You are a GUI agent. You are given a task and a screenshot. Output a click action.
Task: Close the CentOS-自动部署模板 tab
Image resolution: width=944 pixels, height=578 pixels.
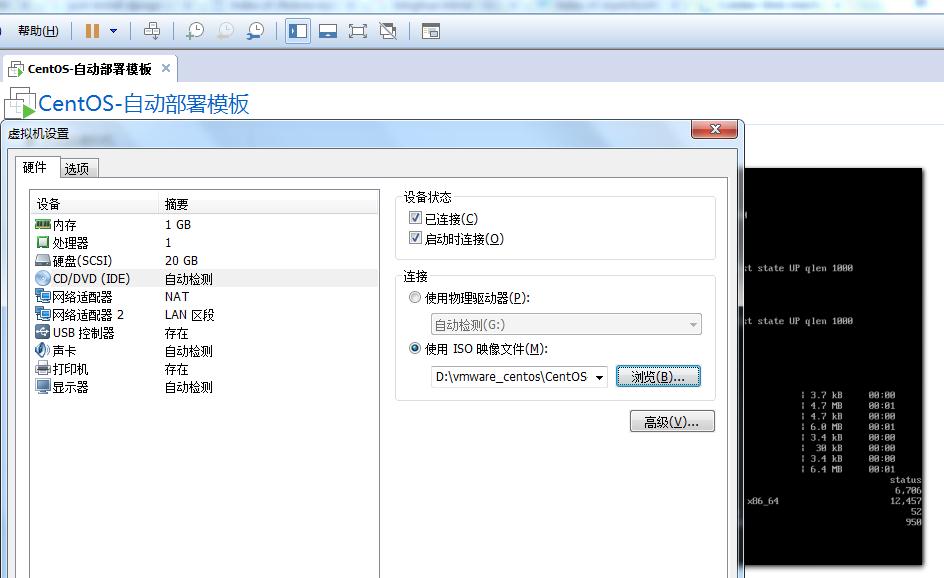[166, 68]
